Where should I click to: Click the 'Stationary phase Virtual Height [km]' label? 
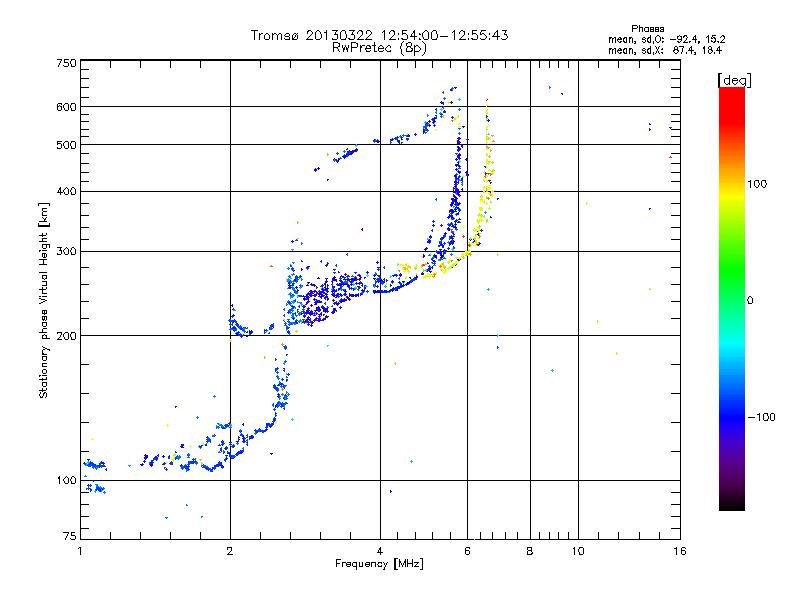[44, 300]
